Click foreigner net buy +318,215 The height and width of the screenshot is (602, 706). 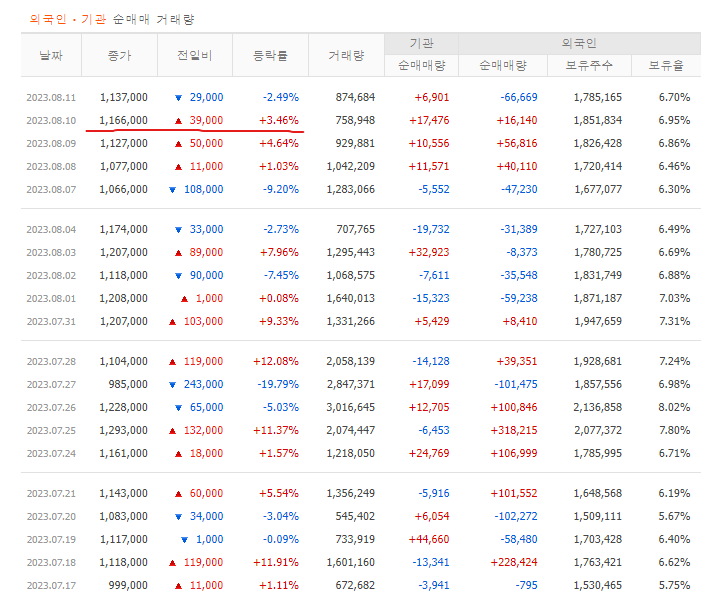(x=514, y=430)
